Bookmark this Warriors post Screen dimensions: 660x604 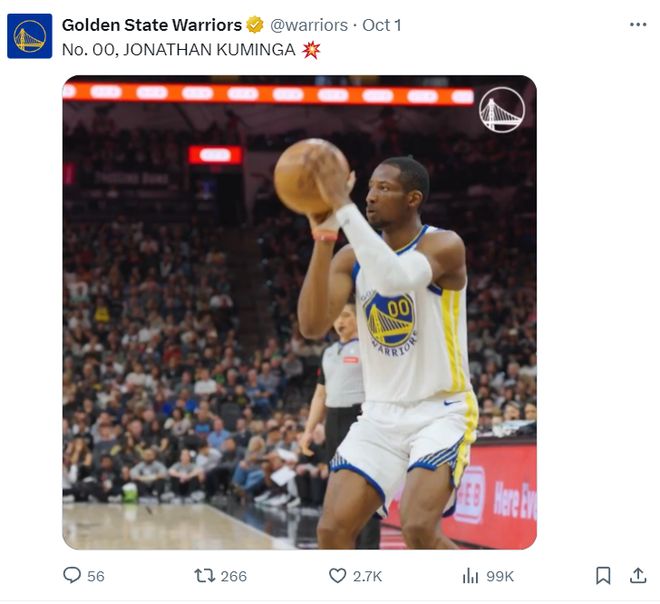(x=603, y=576)
